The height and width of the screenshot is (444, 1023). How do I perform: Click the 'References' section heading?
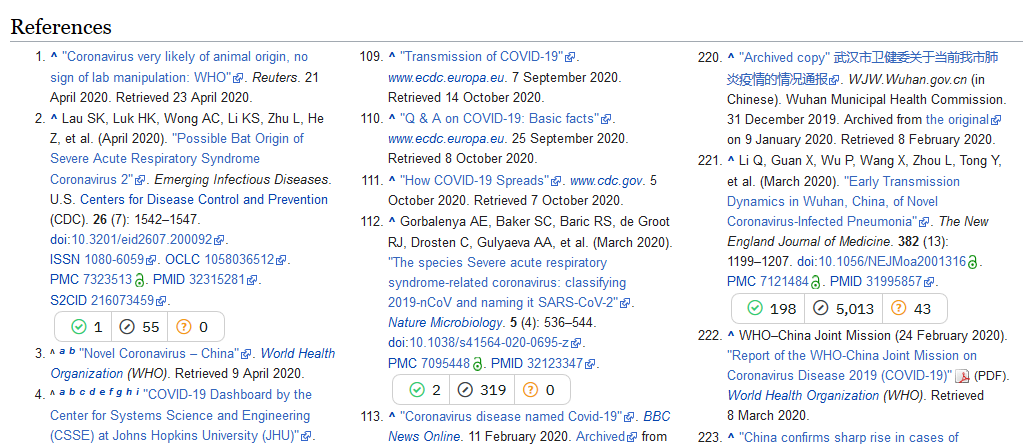pyautogui.click(x=61, y=27)
